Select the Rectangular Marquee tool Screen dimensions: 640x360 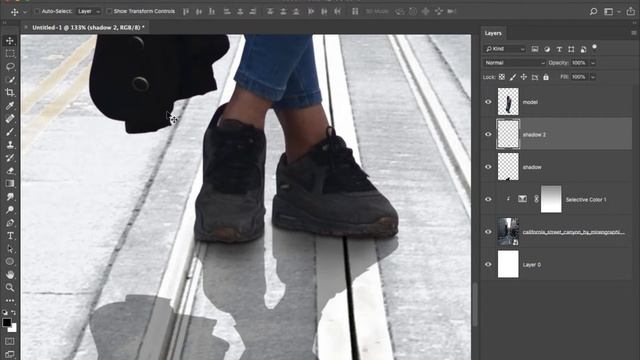coord(10,53)
